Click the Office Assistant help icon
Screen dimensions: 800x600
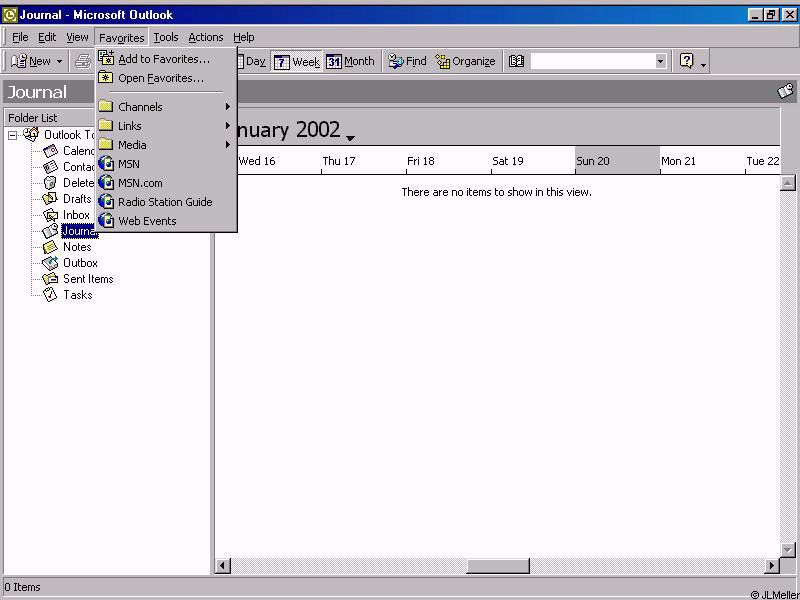[686, 61]
